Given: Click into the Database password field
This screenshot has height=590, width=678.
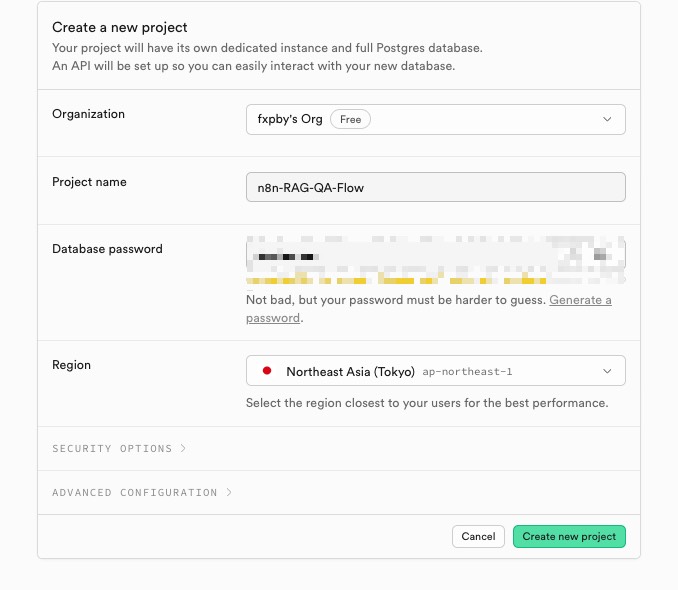Looking at the screenshot, I should 435,255.
